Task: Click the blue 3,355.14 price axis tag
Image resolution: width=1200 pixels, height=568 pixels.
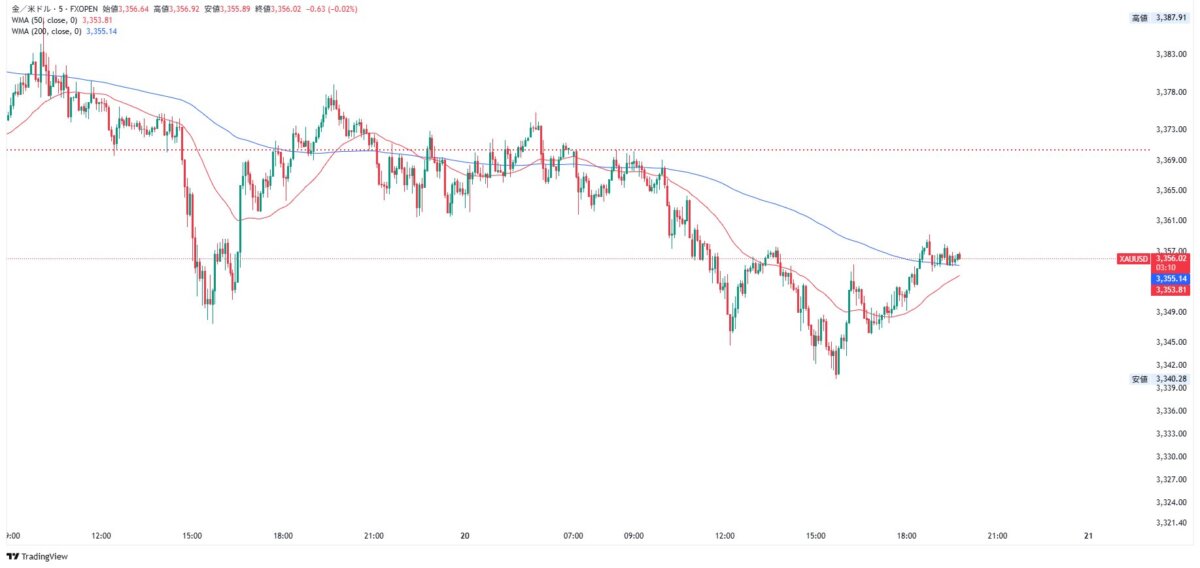Action: pos(1169,278)
